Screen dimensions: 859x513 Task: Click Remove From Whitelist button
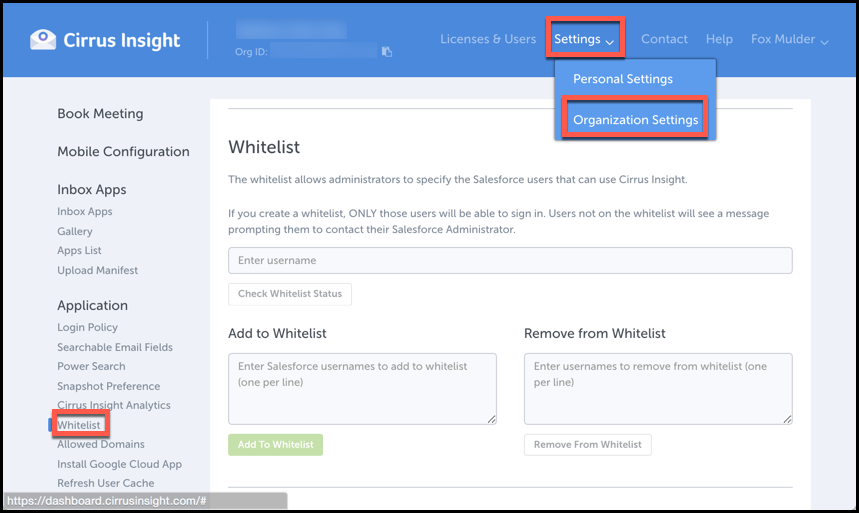point(588,444)
